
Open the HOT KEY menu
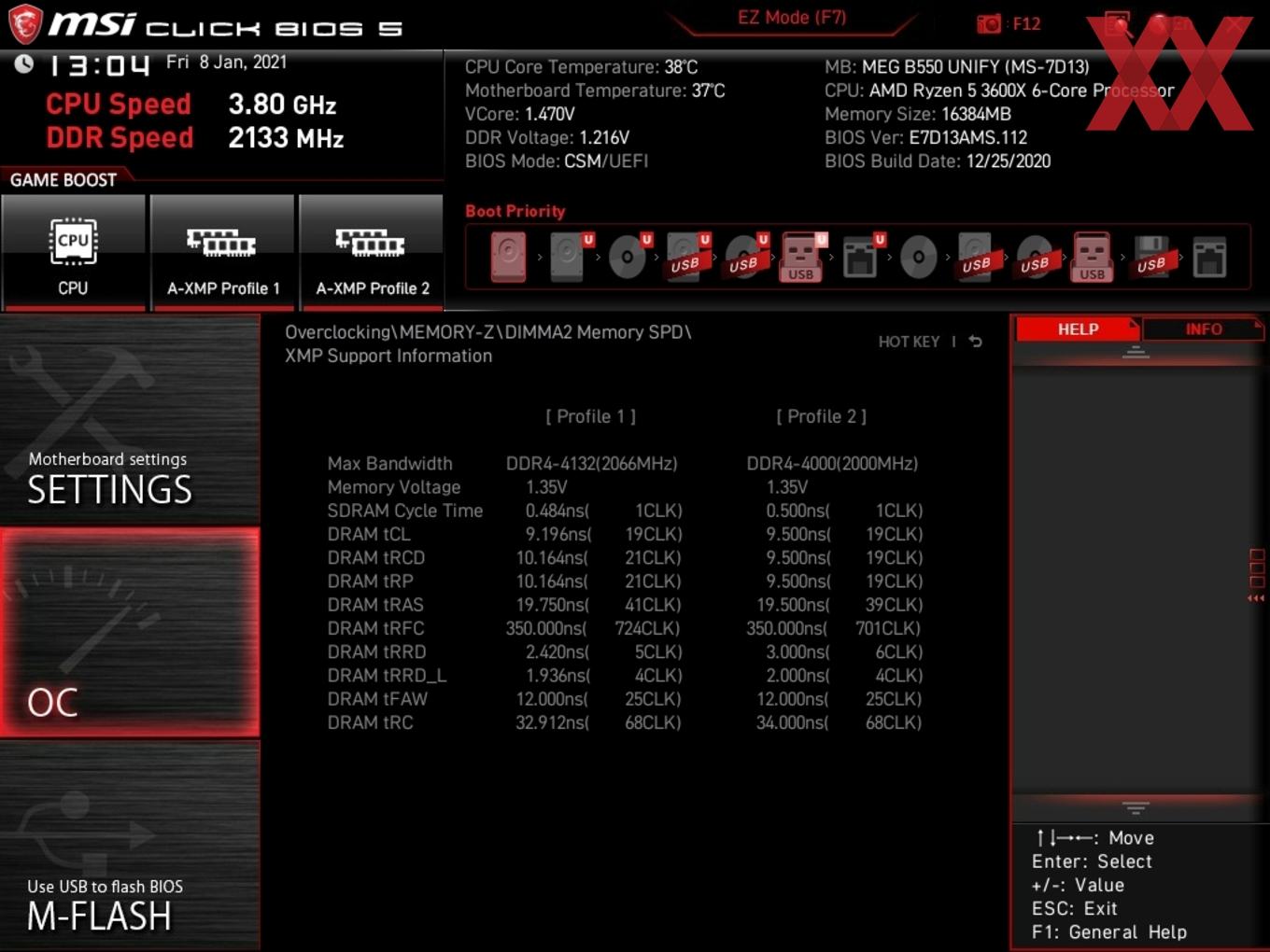(909, 342)
